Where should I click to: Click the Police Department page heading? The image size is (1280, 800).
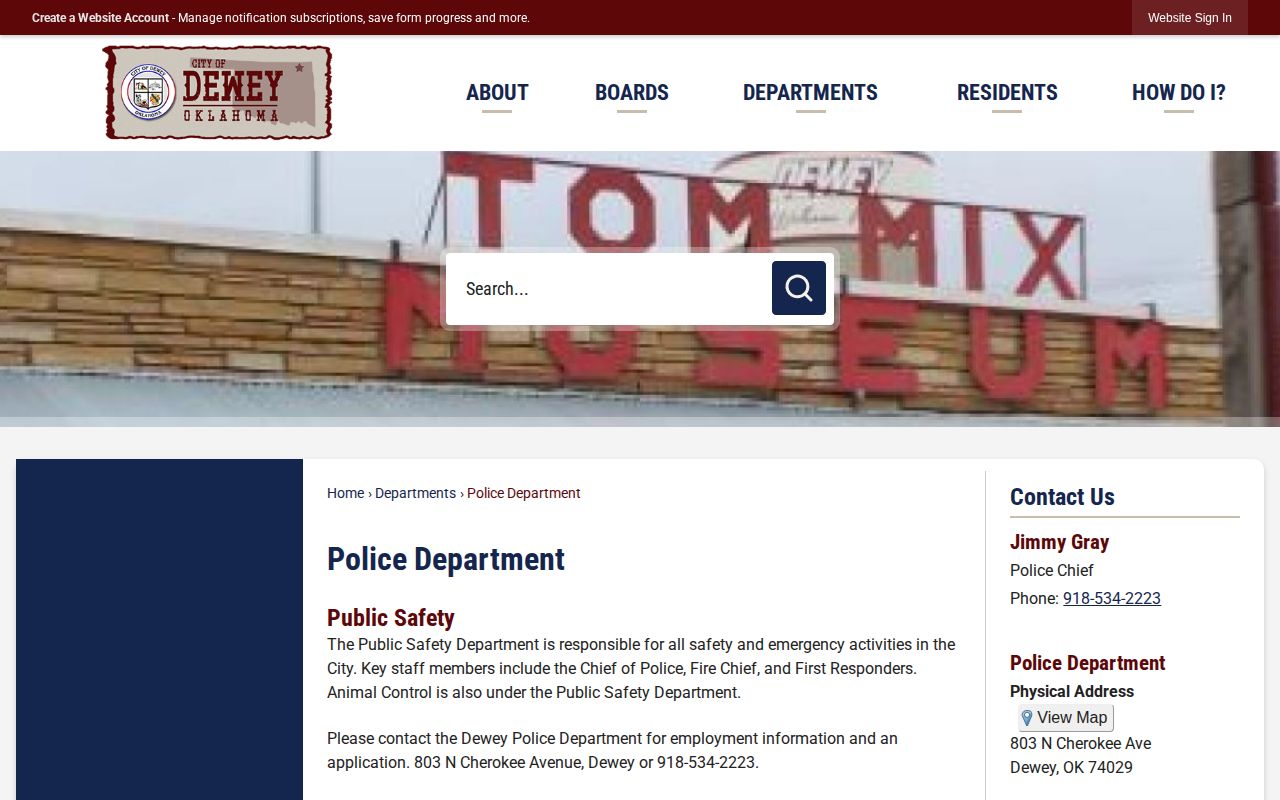[446, 559]
